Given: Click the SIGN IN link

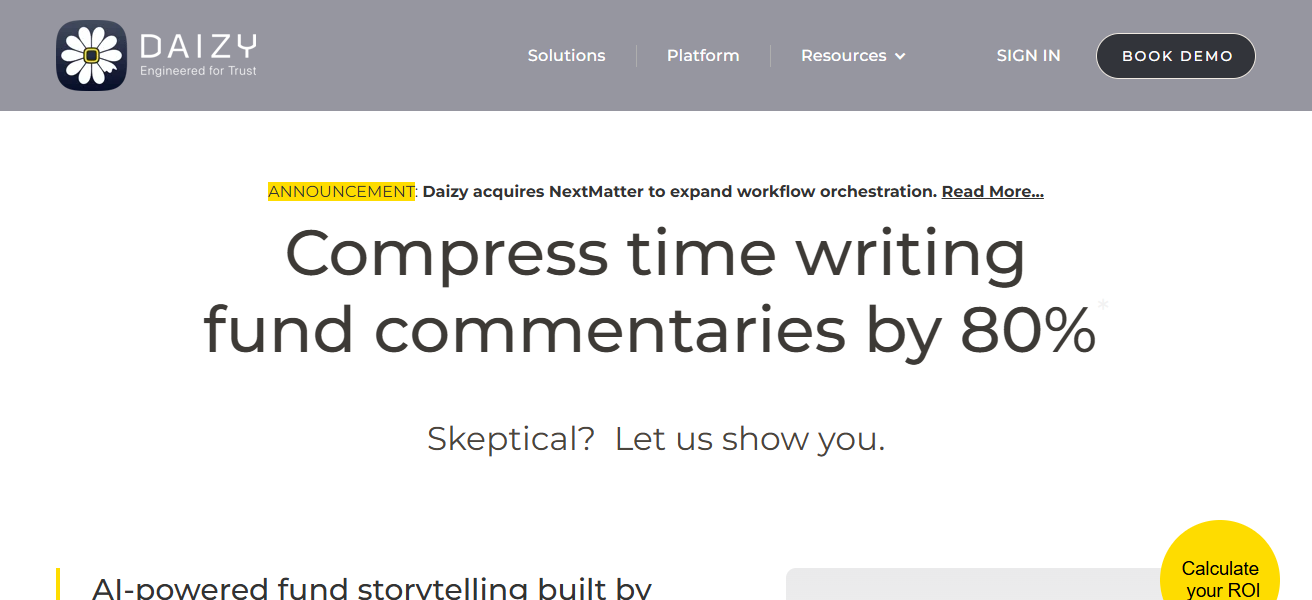Looking at the screenshot, I should (1028, 56).
